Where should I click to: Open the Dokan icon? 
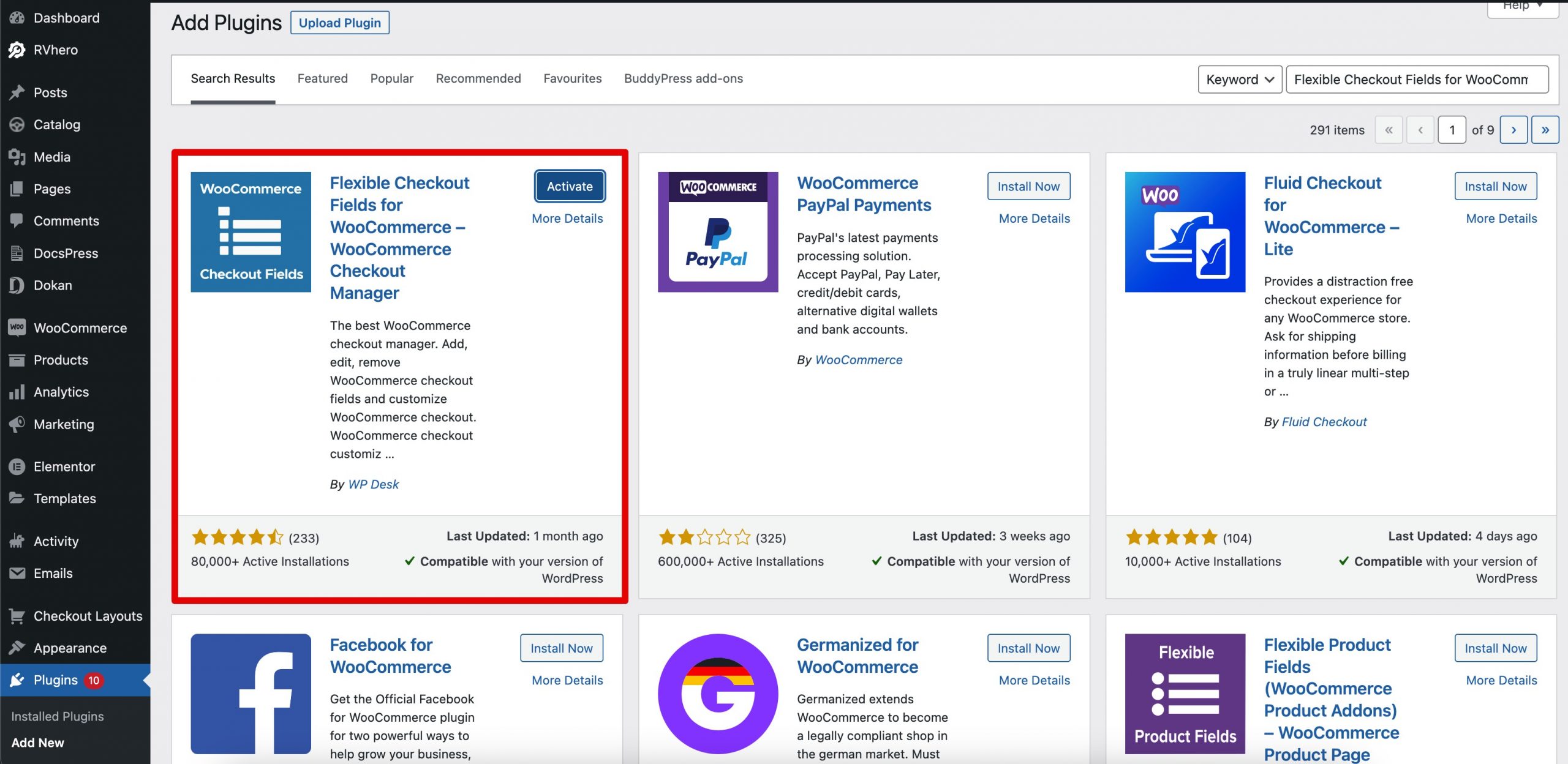pos(17,285)
